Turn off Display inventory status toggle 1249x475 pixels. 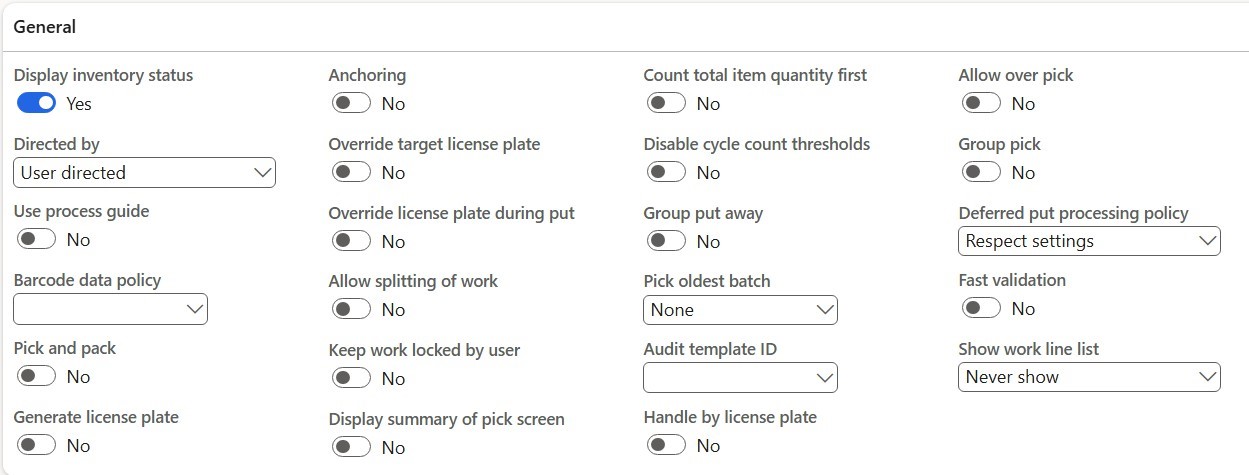pos(36,103)
